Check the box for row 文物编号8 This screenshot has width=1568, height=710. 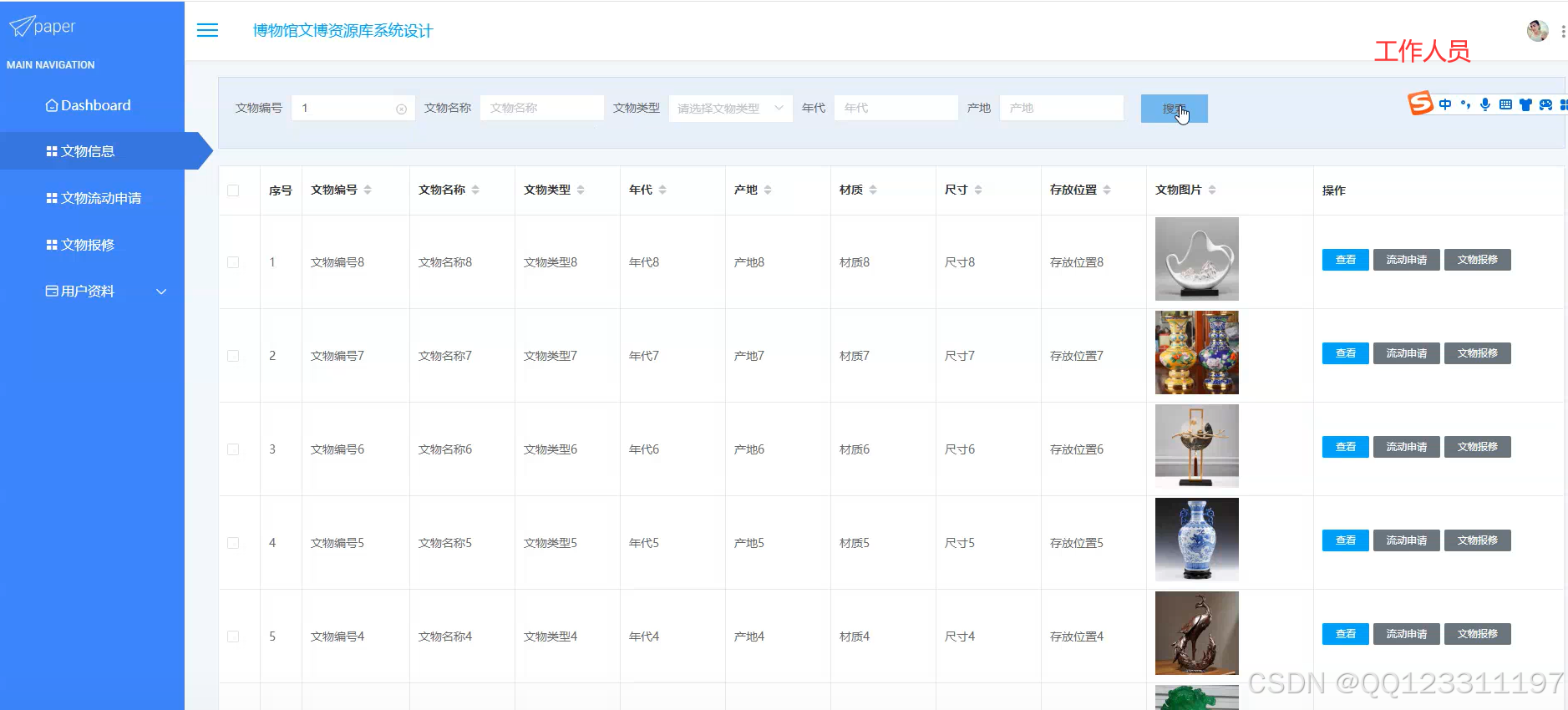233,262
